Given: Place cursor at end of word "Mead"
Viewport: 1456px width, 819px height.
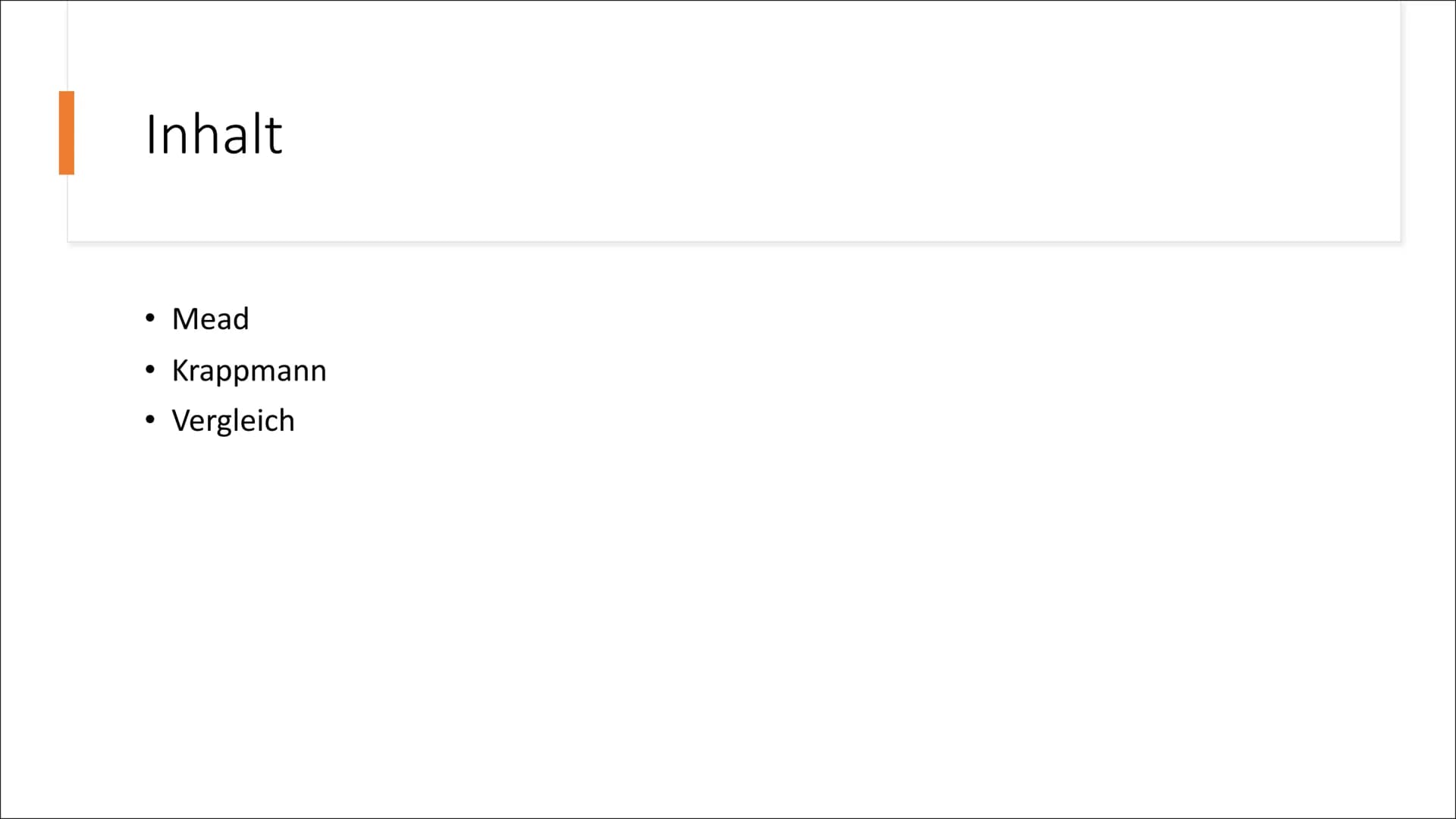Looking at the screenshot, I should (x=249, y=318).
